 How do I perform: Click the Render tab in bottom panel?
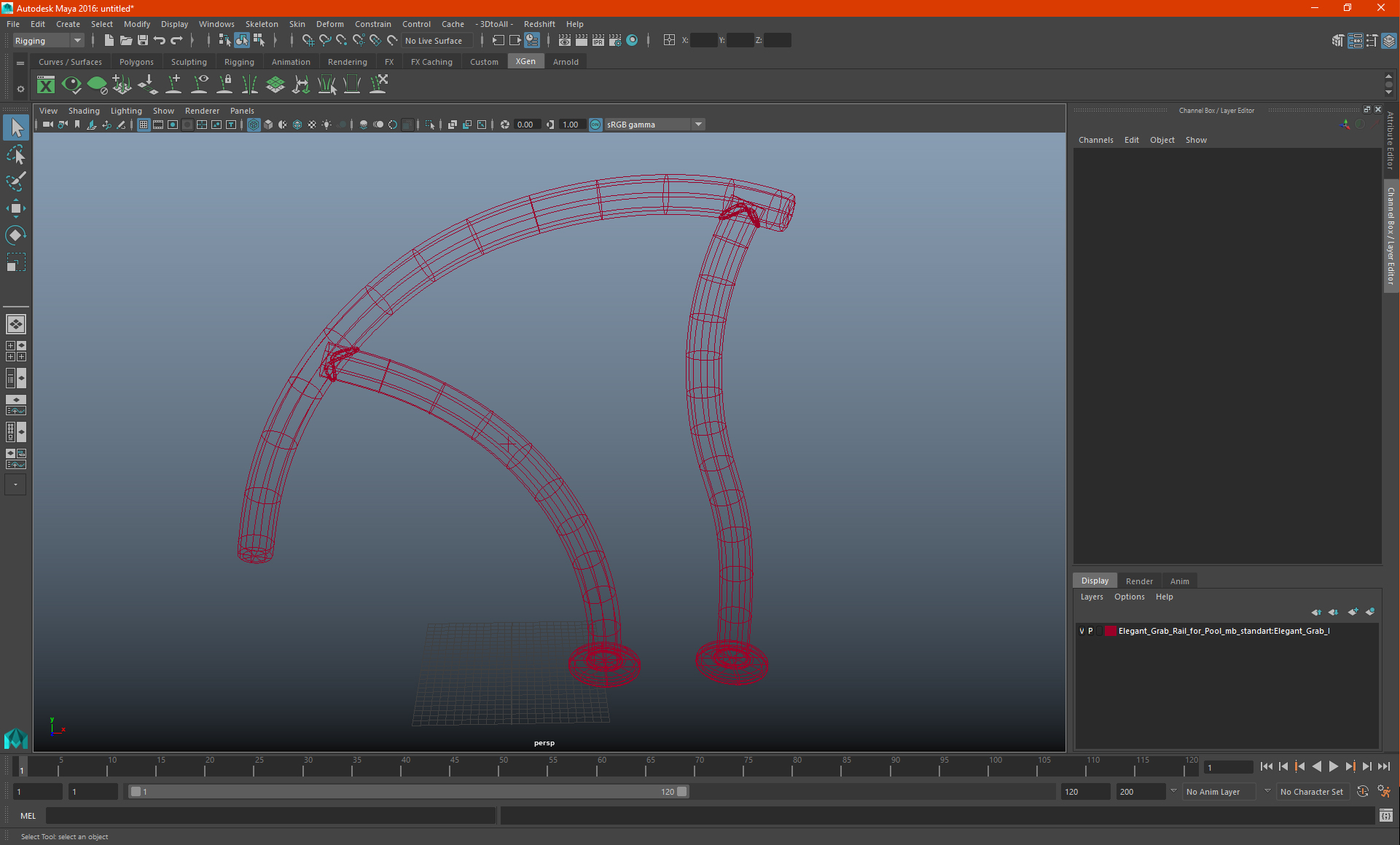(1138, 580)
